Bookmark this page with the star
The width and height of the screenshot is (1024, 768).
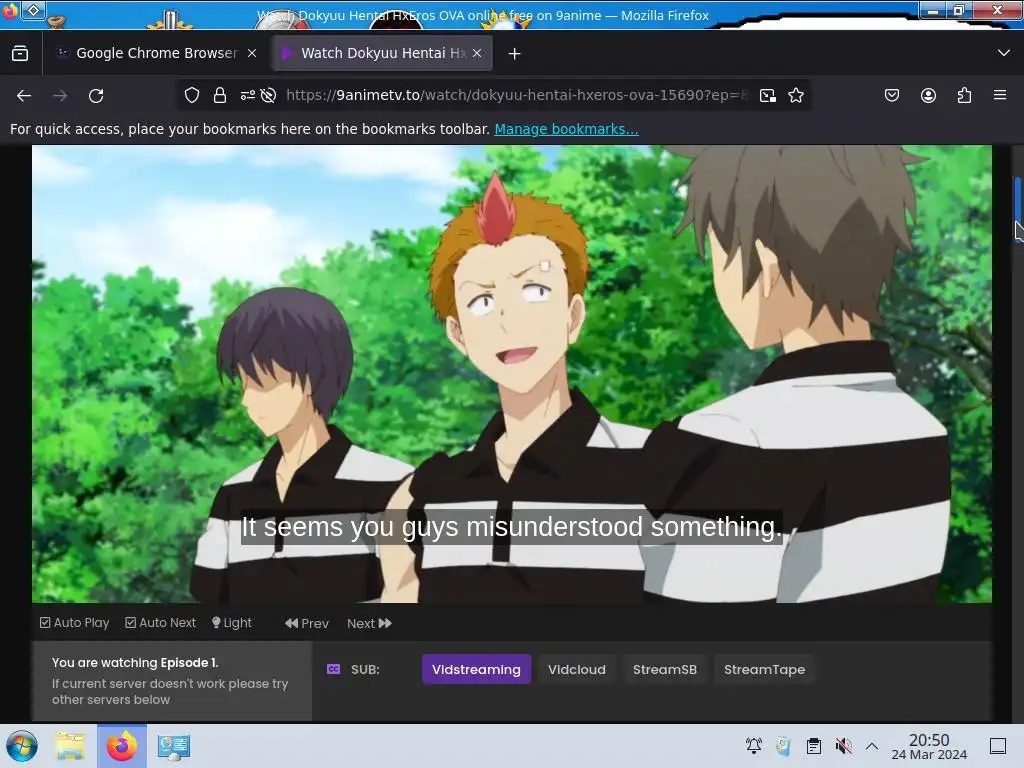pos(795,95)
